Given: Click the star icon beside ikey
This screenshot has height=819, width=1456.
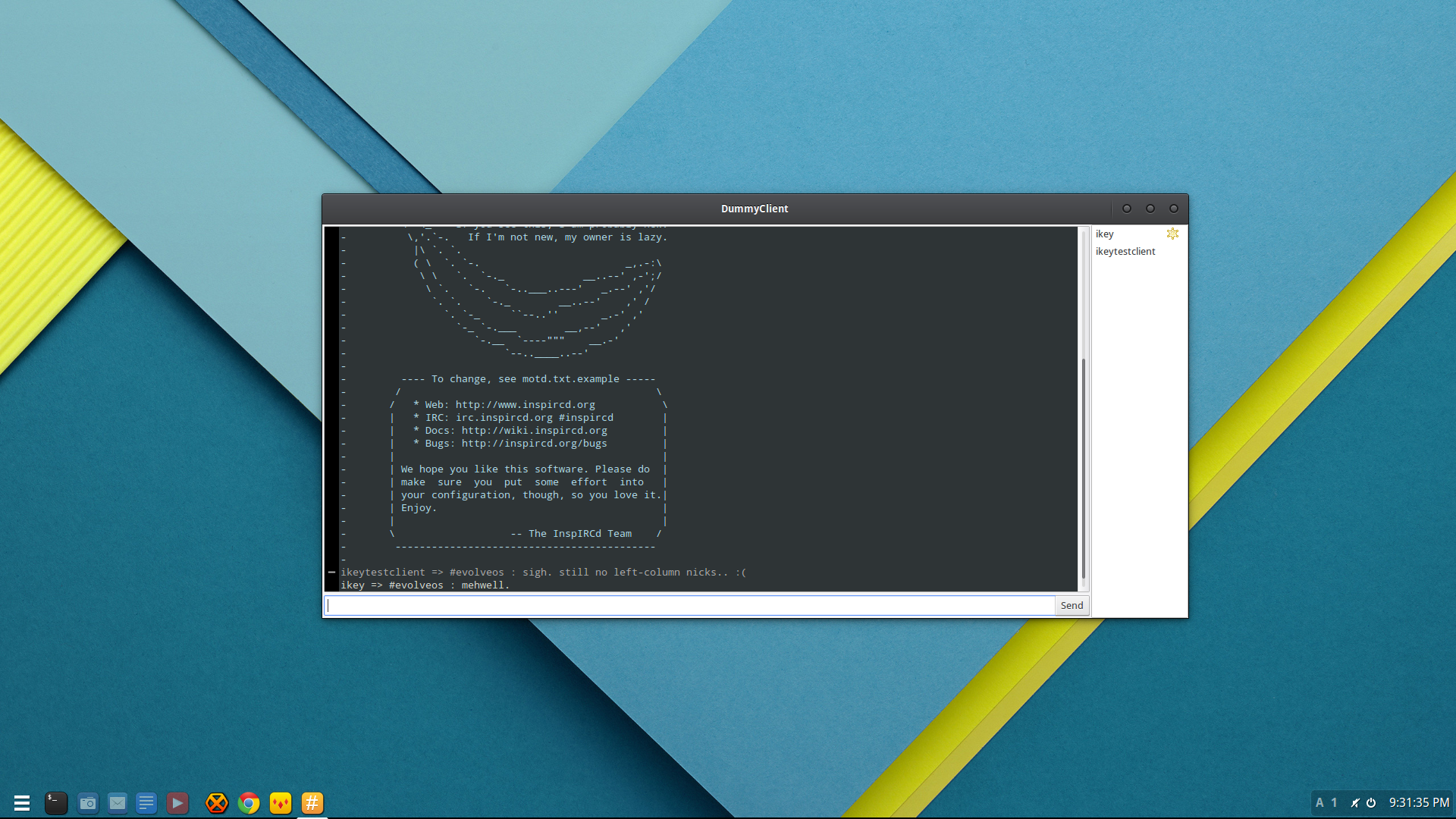Looking at the screenshot, I should (1172, 234).
